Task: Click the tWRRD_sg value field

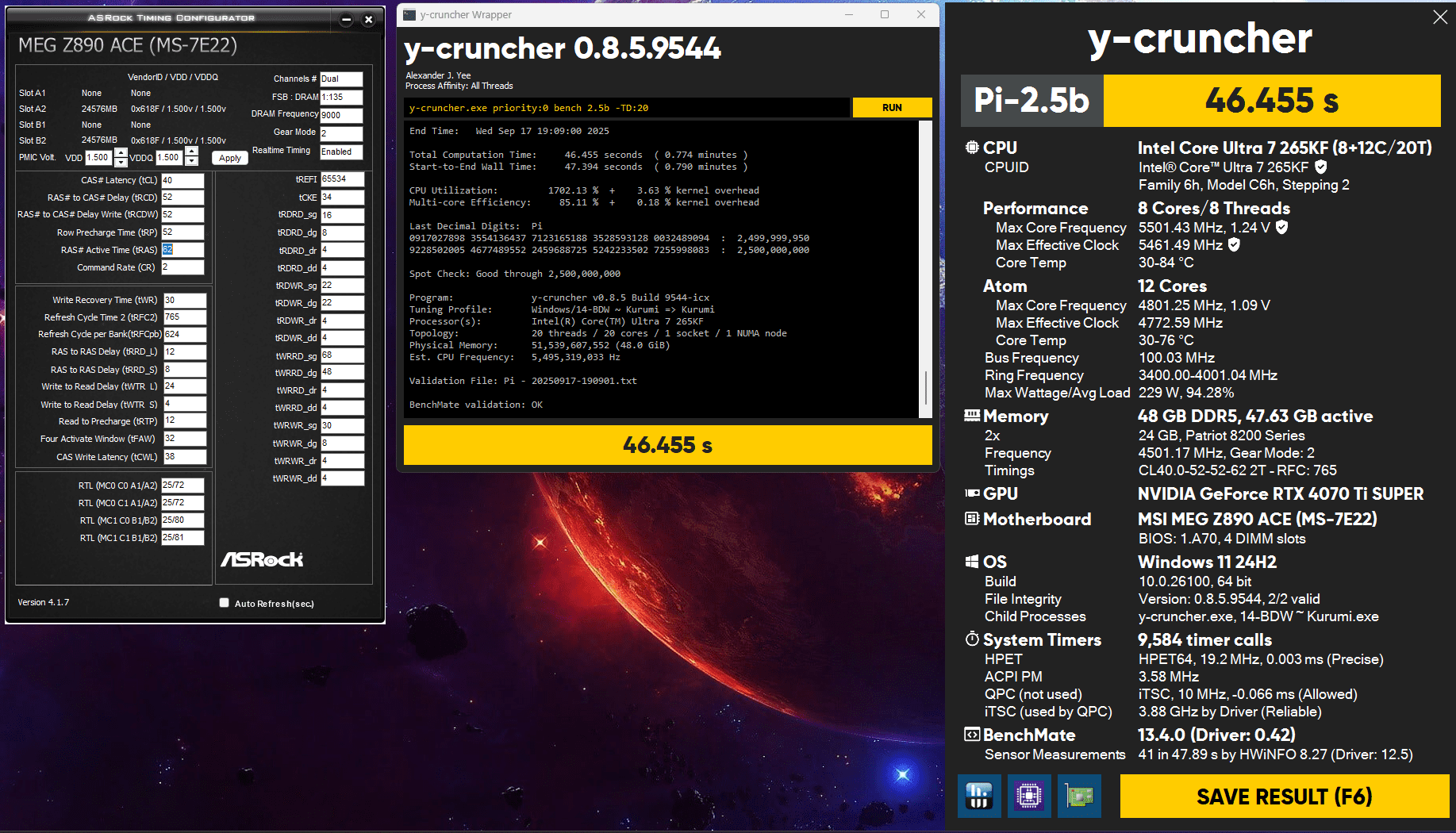Action: point(343,355)
